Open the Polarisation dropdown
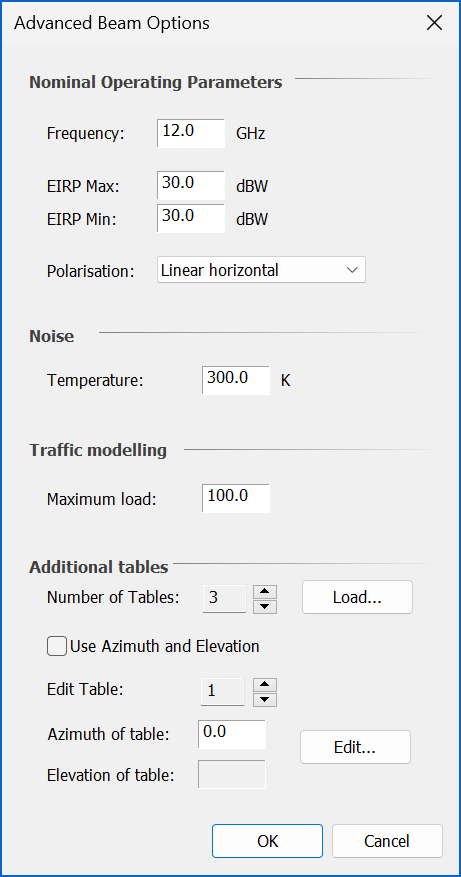 [x=261, y=270]
